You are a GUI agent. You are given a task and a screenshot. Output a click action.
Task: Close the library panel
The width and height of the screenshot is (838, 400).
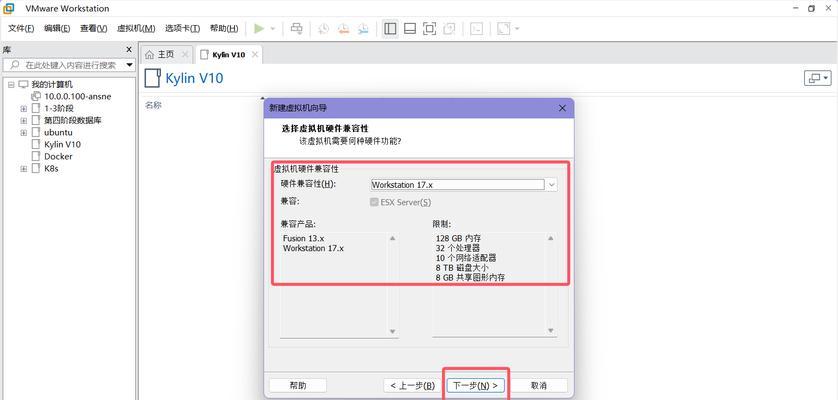pyautogui.click(x=129, y=49)
